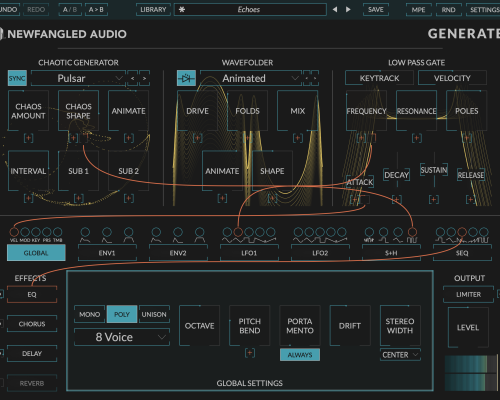Click the first LFO2 output circle
The image size is (500, 400).
pyautogui.click(x=298, y=232)
